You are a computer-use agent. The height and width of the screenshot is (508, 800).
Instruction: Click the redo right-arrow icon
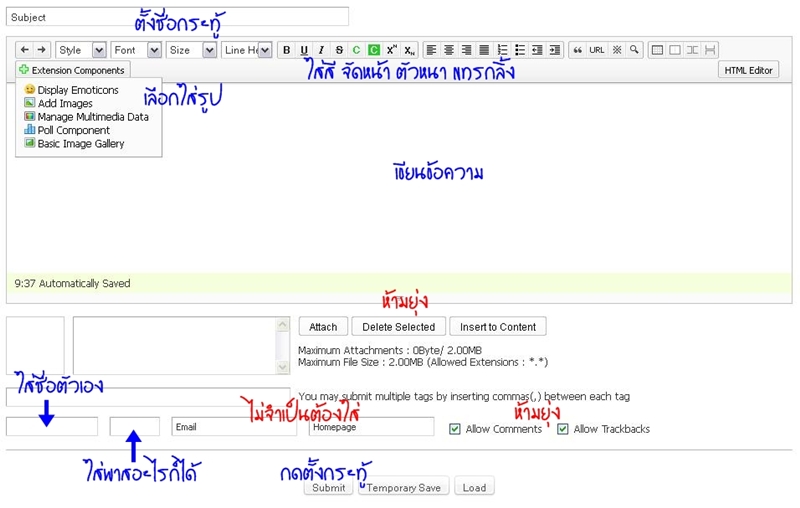[42, 49]
